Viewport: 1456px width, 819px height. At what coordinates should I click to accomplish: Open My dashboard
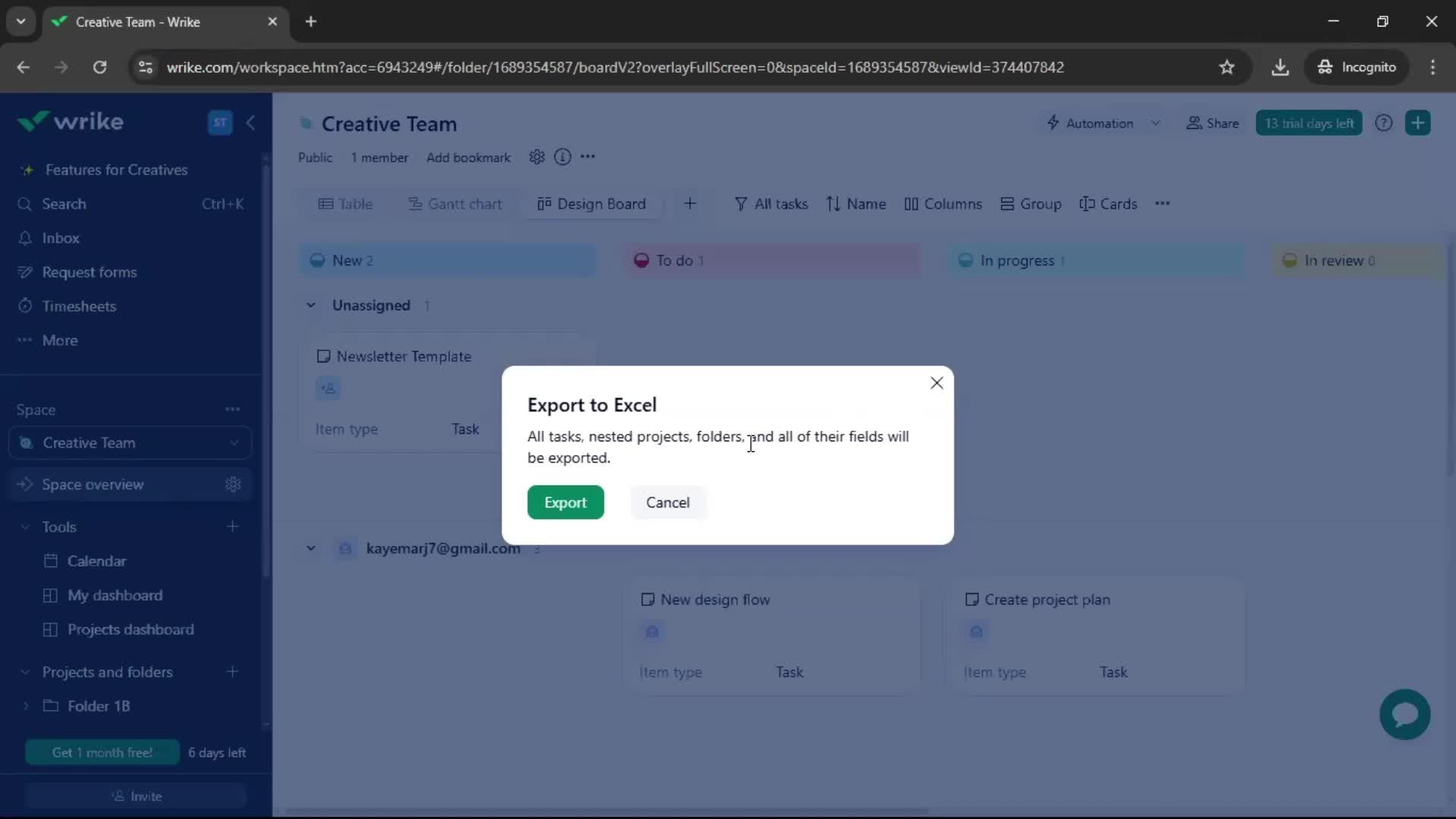click(115, 595)
